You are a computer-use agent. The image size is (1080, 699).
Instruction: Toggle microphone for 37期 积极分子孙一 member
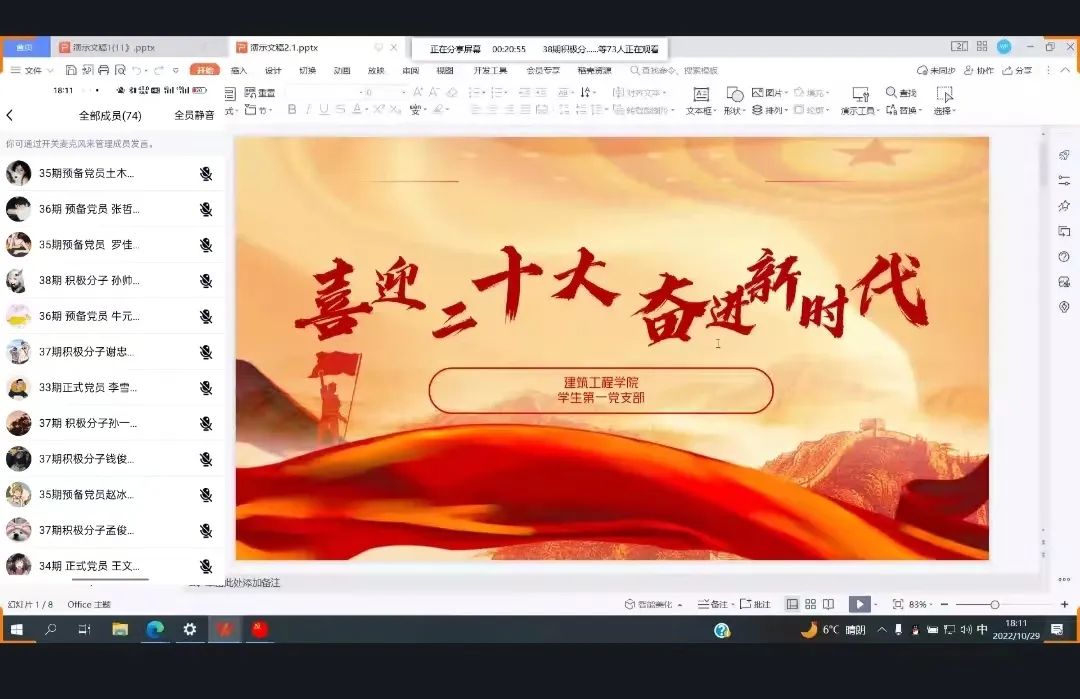(x=206, y=424)
